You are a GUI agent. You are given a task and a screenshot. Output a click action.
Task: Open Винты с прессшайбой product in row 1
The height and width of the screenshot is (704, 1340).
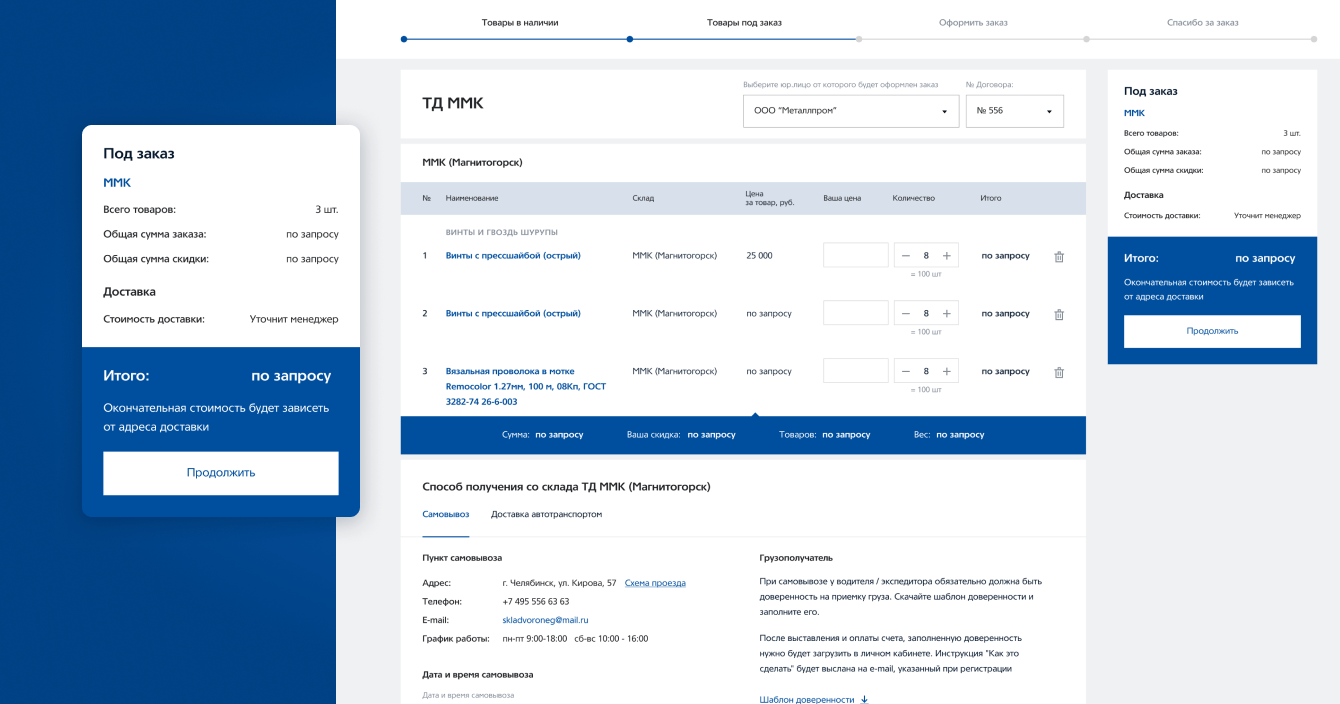point(513,256)
